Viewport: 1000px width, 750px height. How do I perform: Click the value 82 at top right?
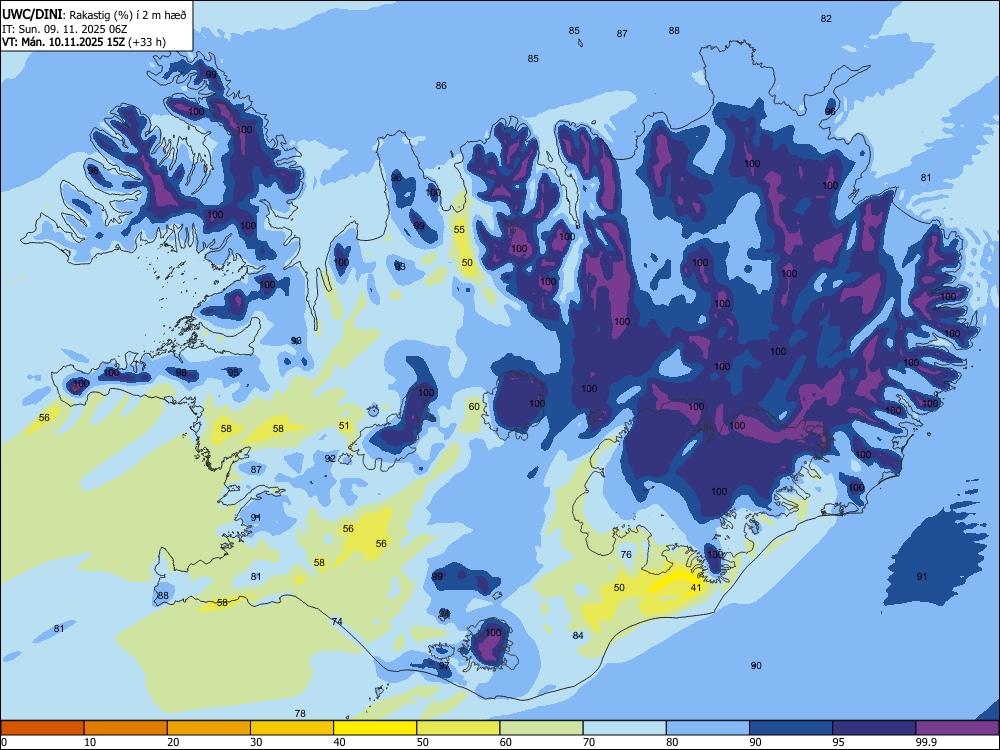[826, 18]
